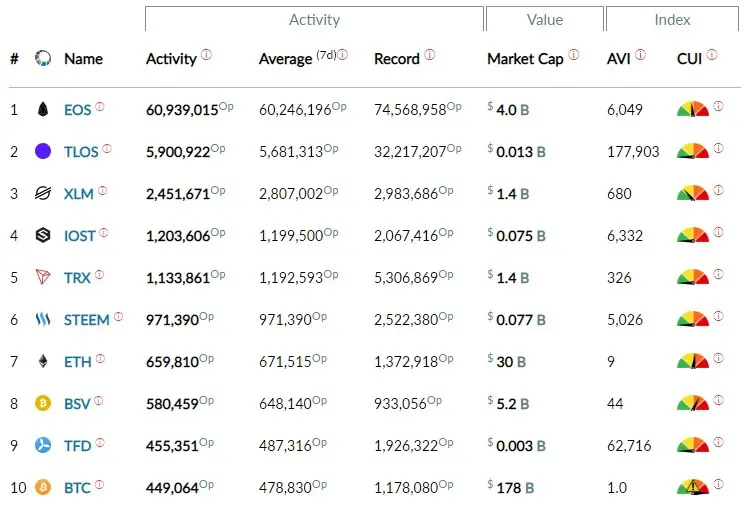745x505 pixels.
Task: Select the Value group tab
Action: coord(545,19)
